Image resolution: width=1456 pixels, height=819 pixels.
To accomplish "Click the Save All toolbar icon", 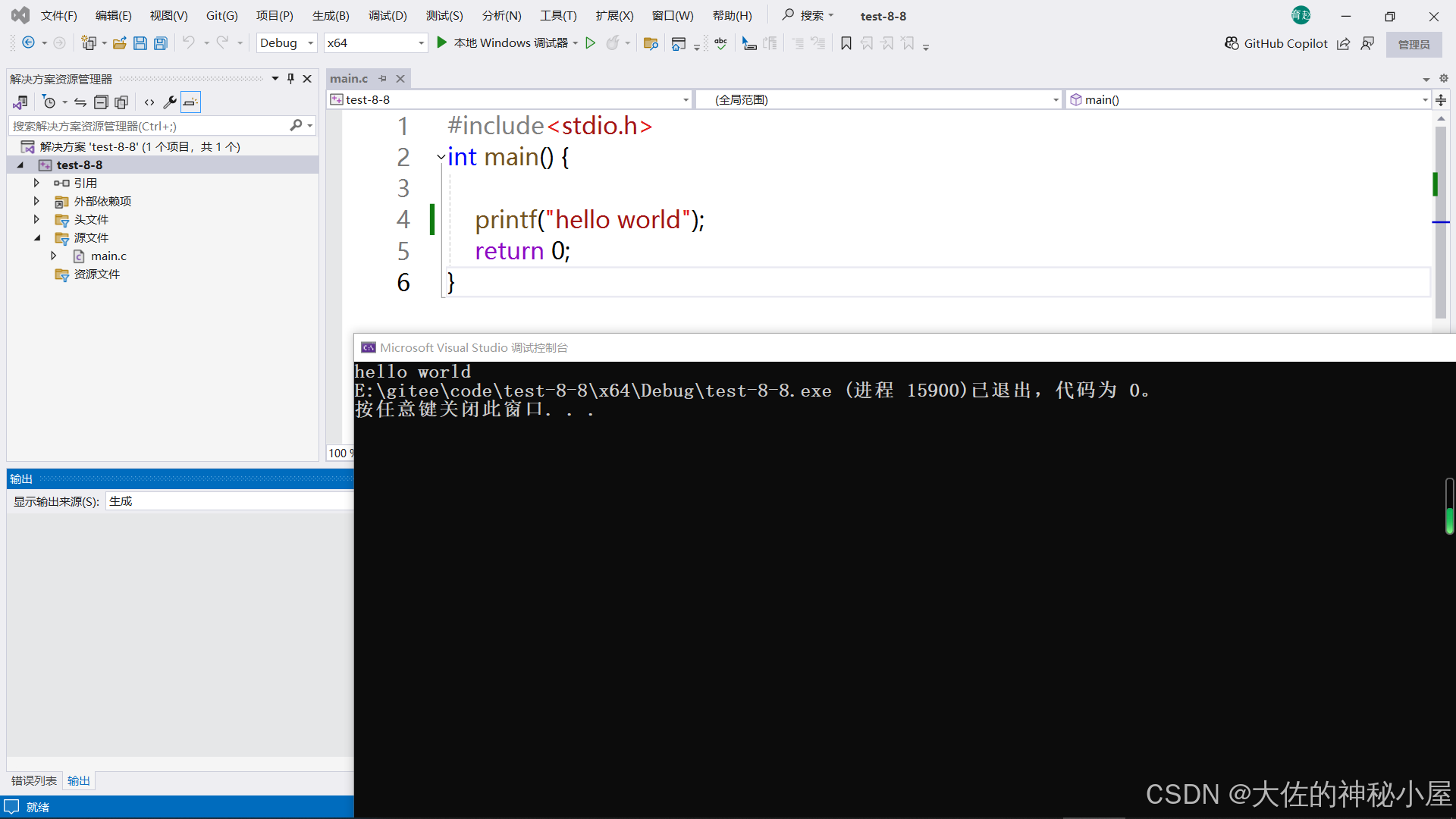I will (161, 43).
